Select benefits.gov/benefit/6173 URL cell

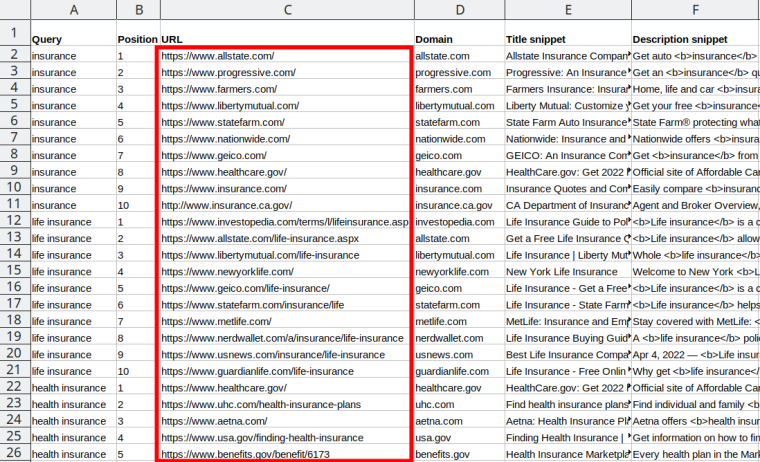pyautogui.click(x=287, y=453)
